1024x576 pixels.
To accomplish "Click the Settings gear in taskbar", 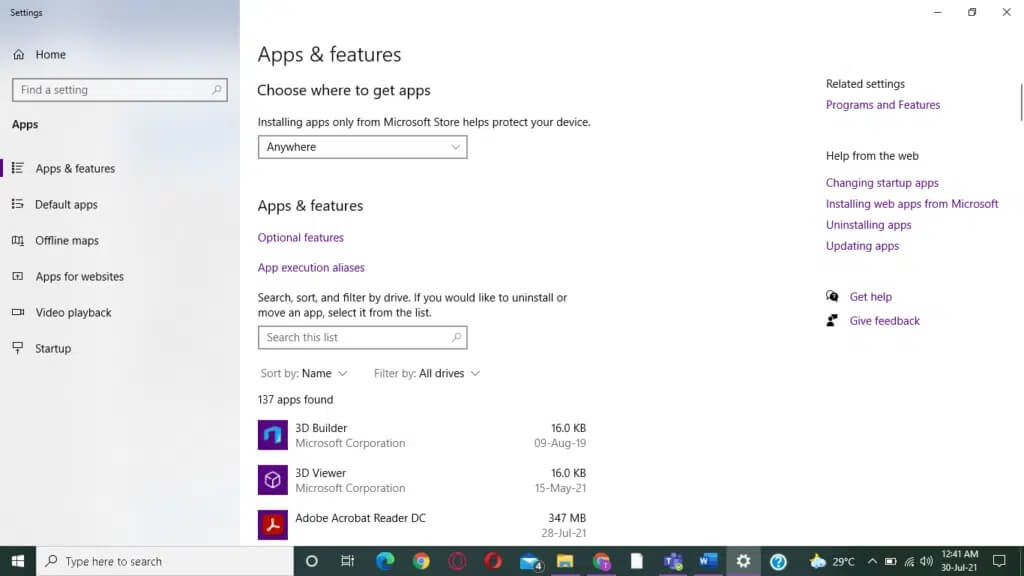I will coord(743,561).
